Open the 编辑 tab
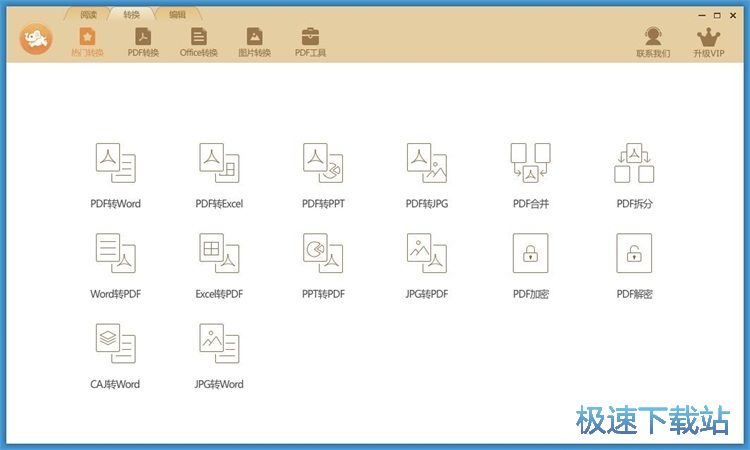Image resolution: width=750 pixels, height=450 pixels. [x=177, y=15]
